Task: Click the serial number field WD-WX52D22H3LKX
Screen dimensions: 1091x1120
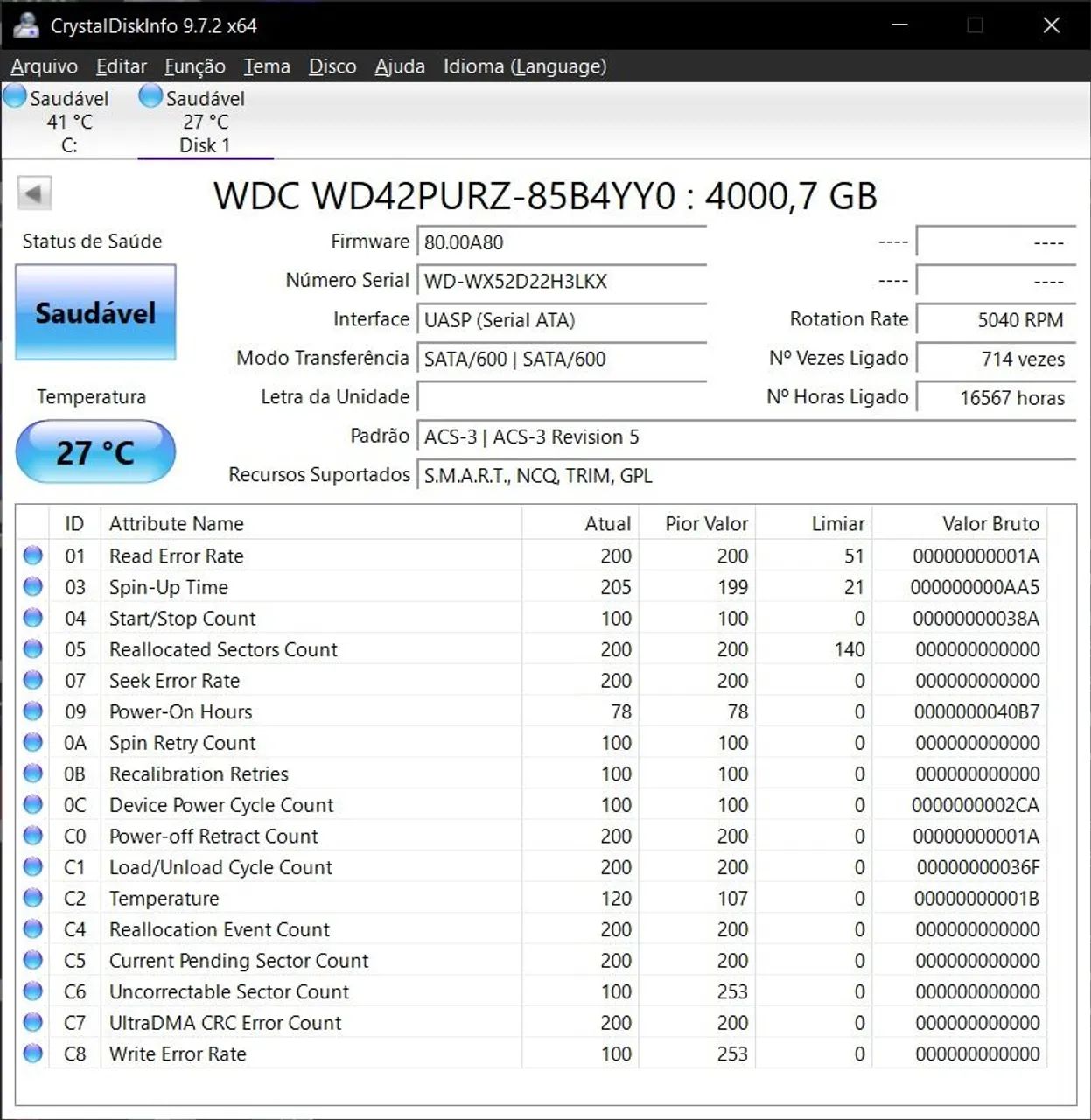Action: (562, 281)
